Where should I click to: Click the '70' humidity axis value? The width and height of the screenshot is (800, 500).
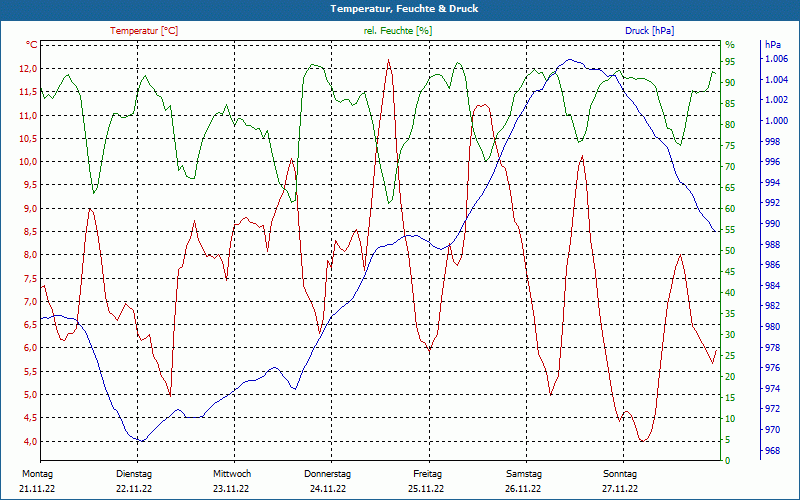[730, 167]
